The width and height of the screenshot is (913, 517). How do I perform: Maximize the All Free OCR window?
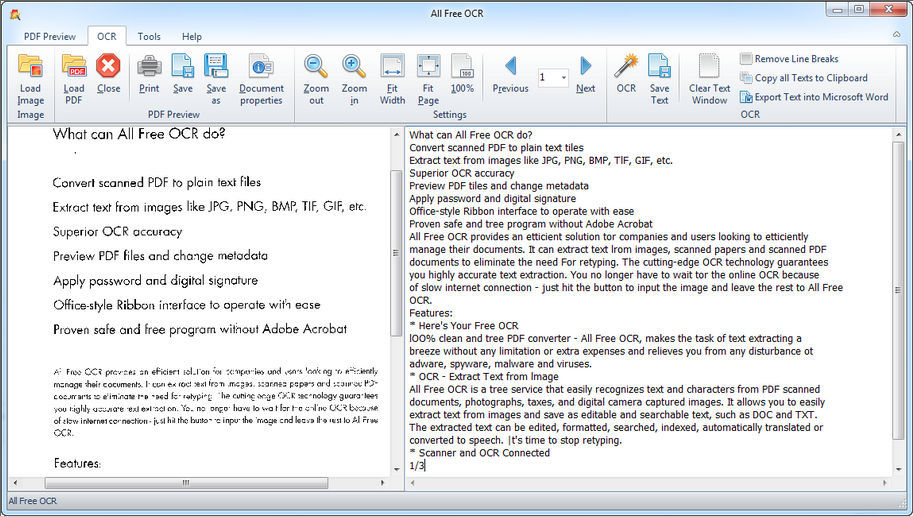point(859,10)
